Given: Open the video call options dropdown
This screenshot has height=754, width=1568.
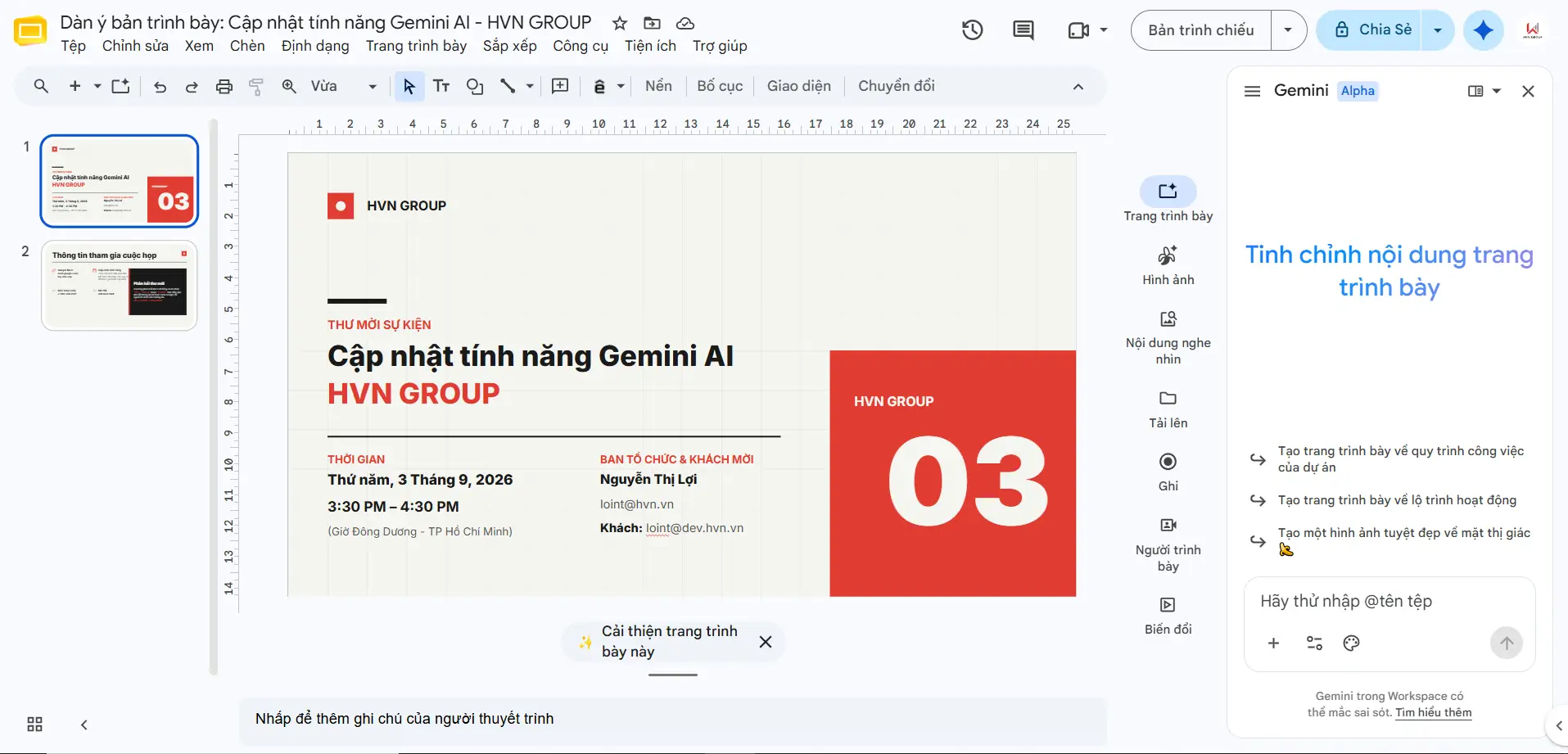Looking at the screenshot, I should [1103, 30].
